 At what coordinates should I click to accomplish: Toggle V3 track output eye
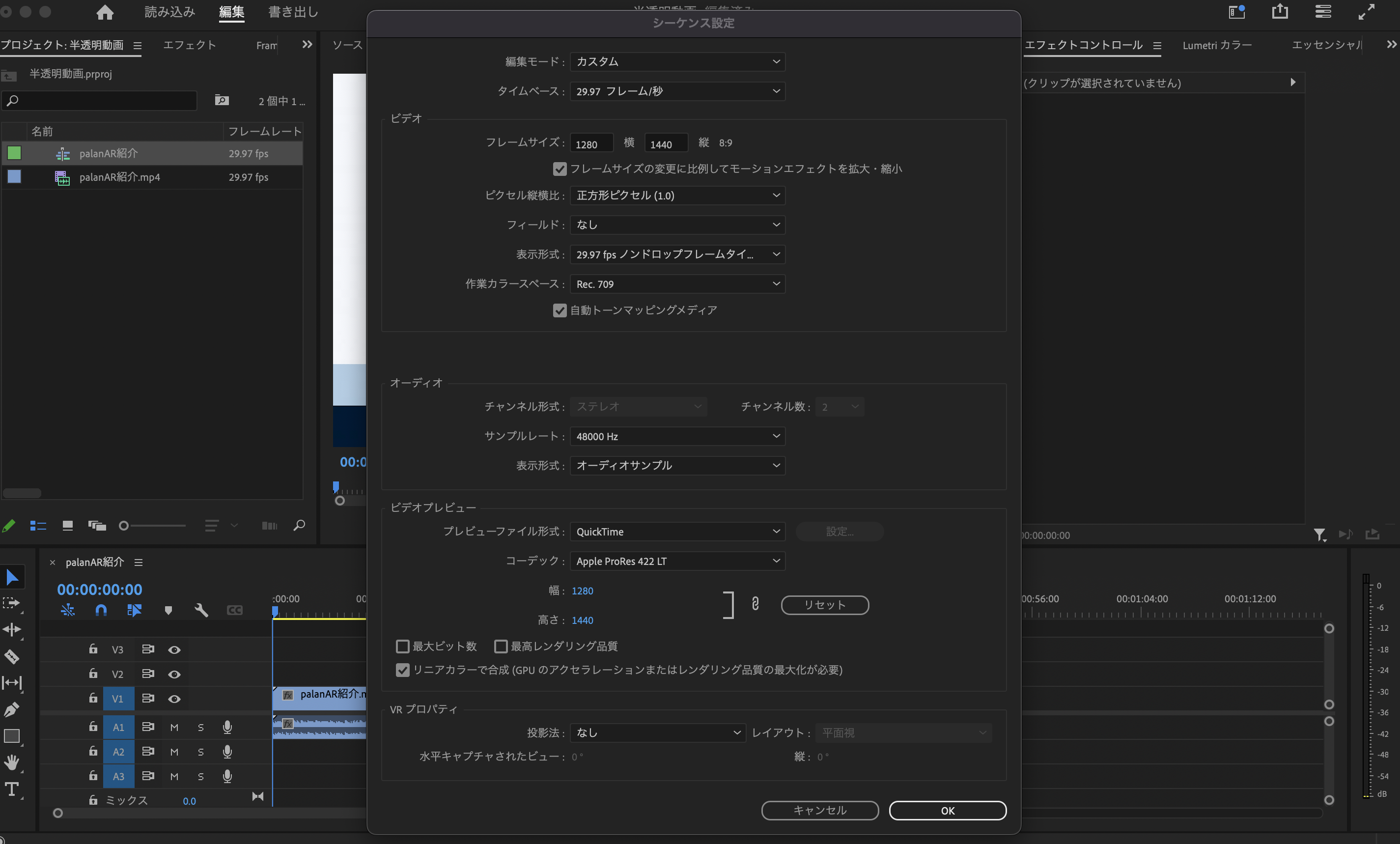tap(174, 649)
